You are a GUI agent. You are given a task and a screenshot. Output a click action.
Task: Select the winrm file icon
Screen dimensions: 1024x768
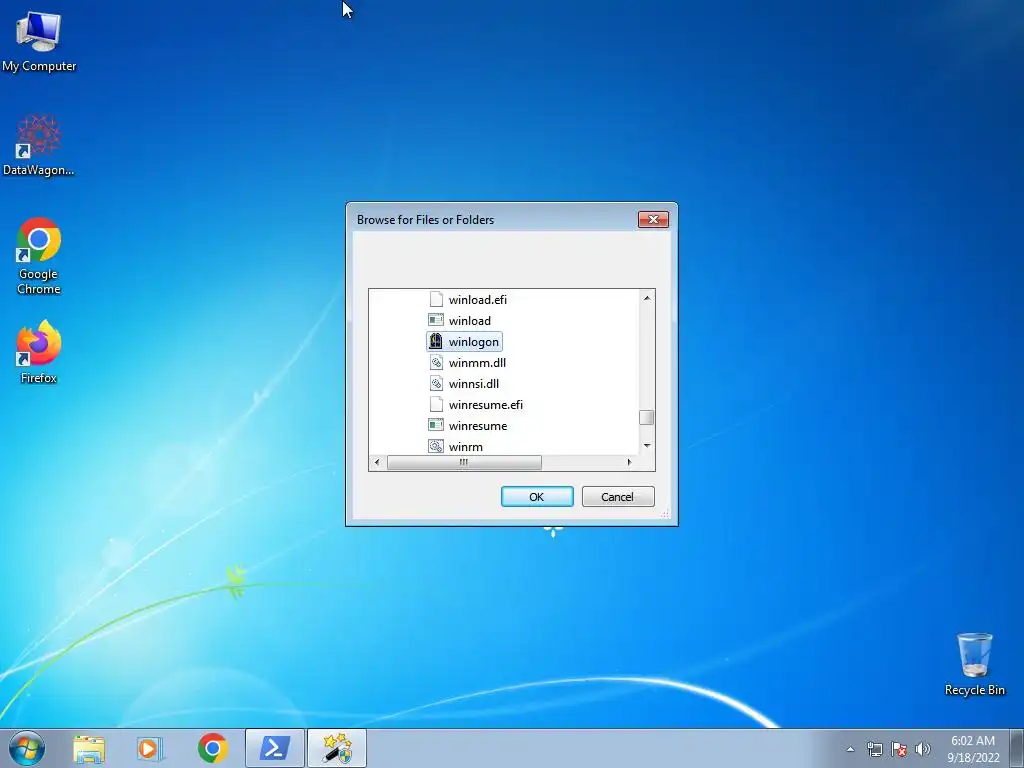436,446
